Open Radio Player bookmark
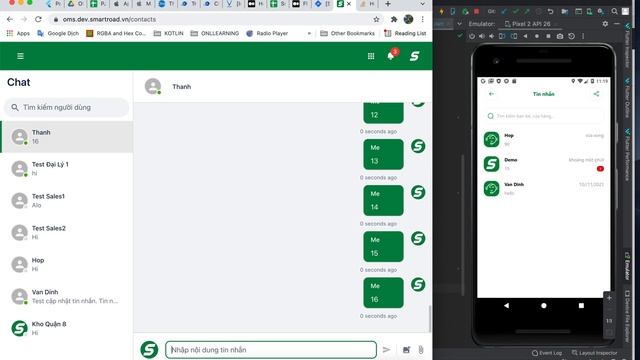This screenshot has height=360, width=640. [x=267, y=33]
